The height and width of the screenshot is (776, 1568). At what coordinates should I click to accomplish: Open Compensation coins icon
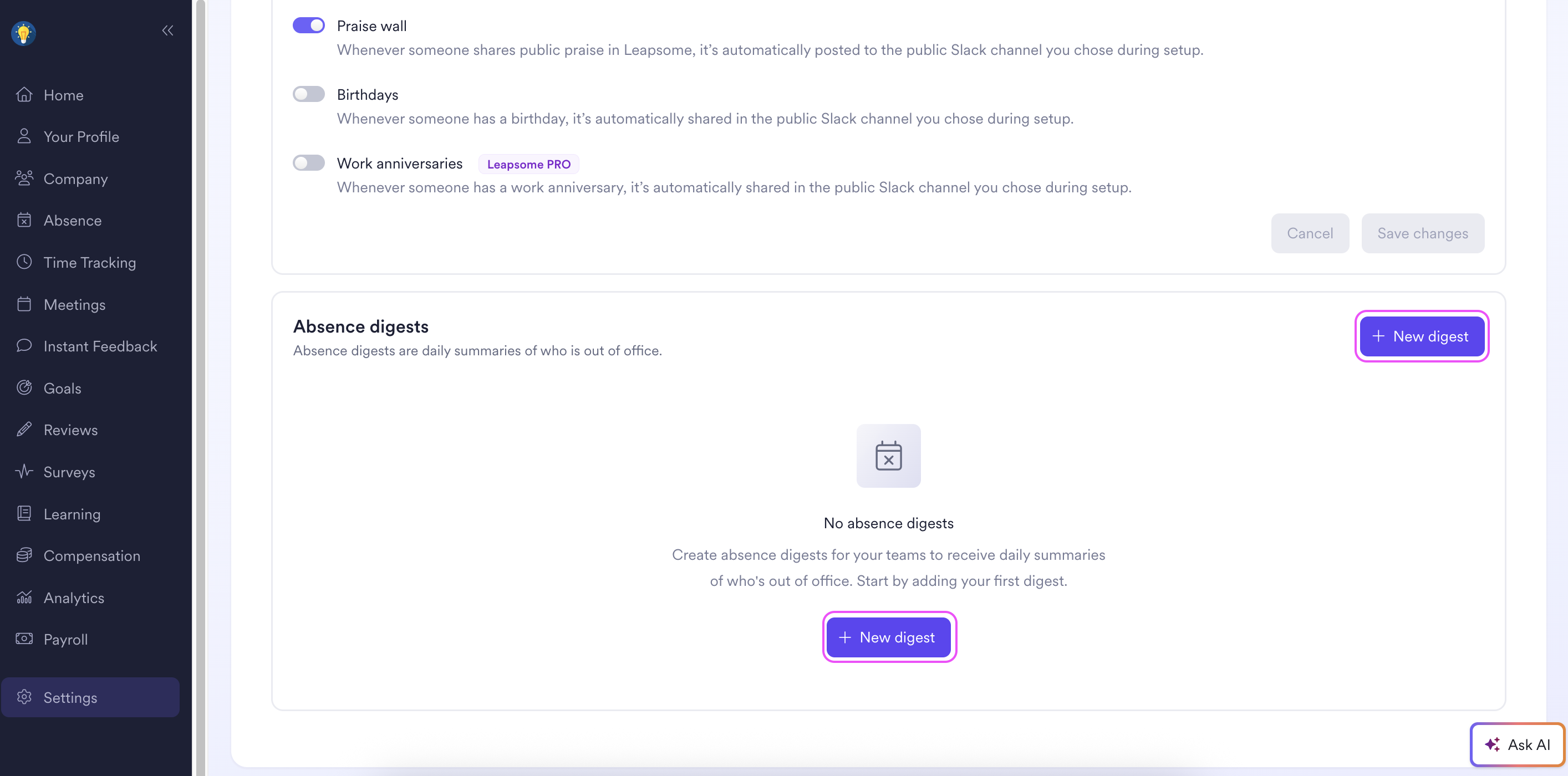(x=24, y=555)
